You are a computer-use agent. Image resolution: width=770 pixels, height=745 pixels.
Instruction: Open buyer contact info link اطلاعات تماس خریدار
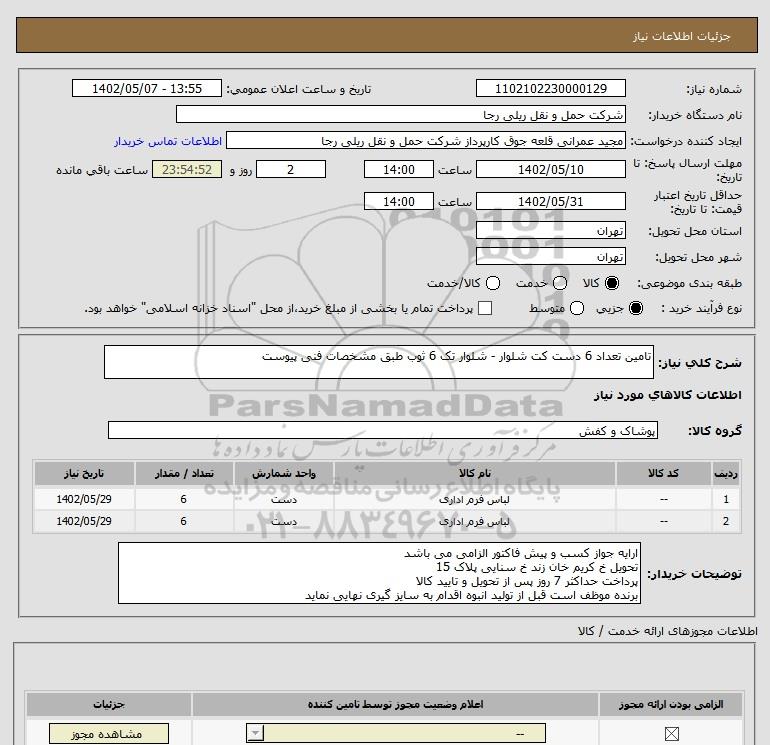(168, 141)
